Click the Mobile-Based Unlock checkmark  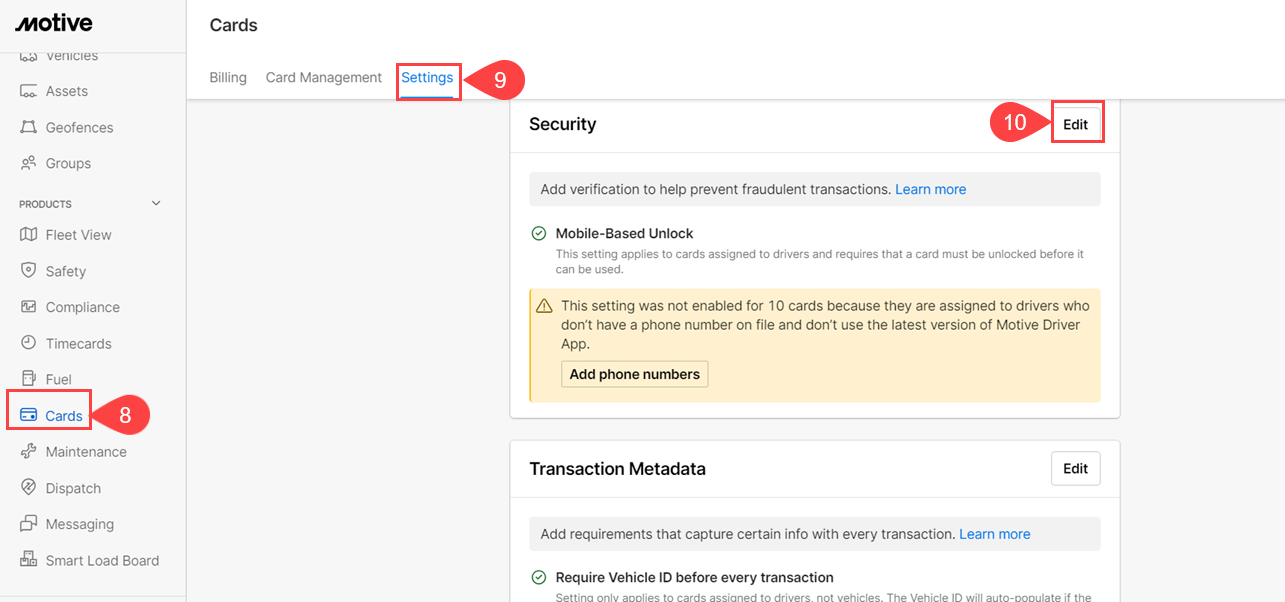pos(539,234)
